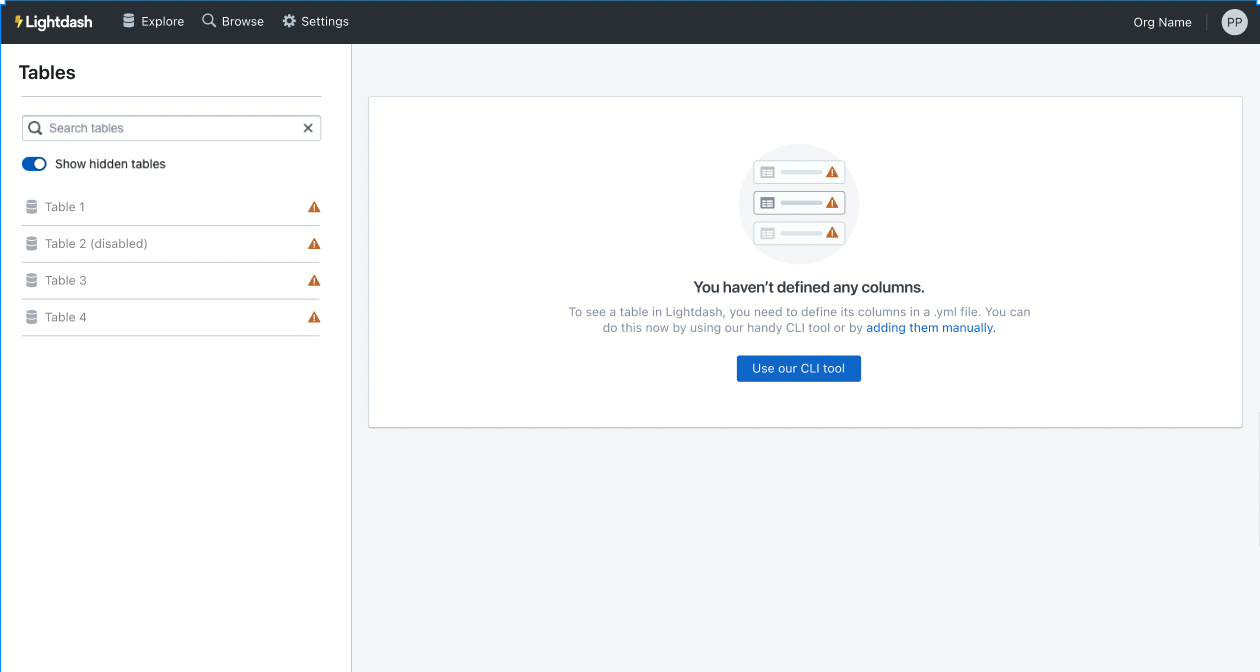The image size is (1260, 672).
Task: Click Use our CLI tool button
Action: pyautogui.click(x=799, y=368)
